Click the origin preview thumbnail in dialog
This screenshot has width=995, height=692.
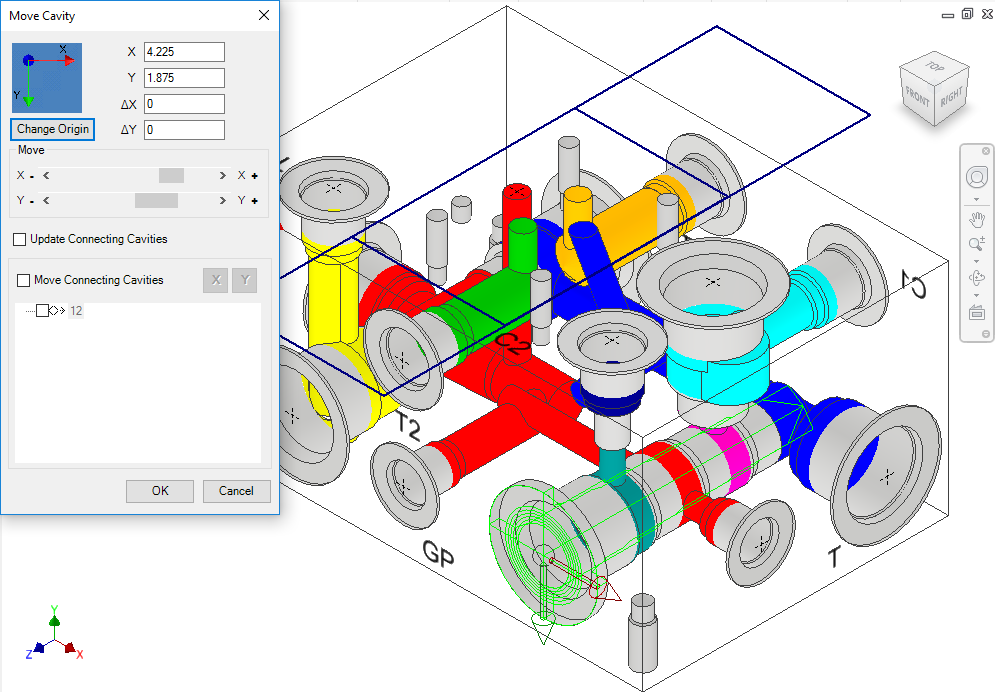47,78
